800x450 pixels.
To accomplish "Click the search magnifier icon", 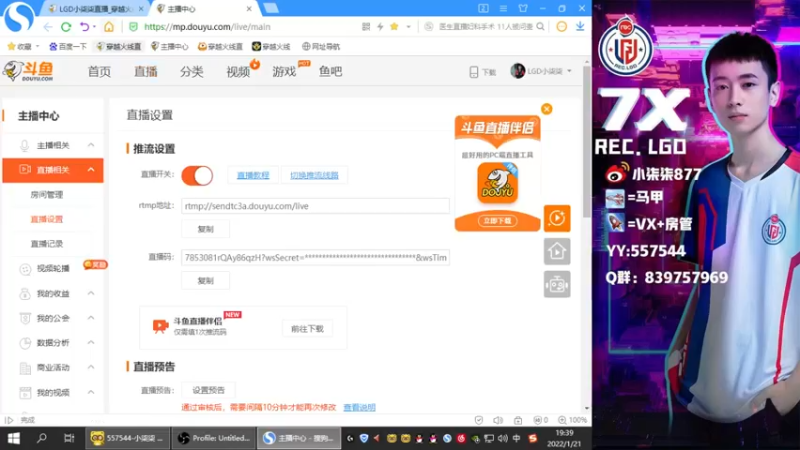I will [x=540, y=27].
